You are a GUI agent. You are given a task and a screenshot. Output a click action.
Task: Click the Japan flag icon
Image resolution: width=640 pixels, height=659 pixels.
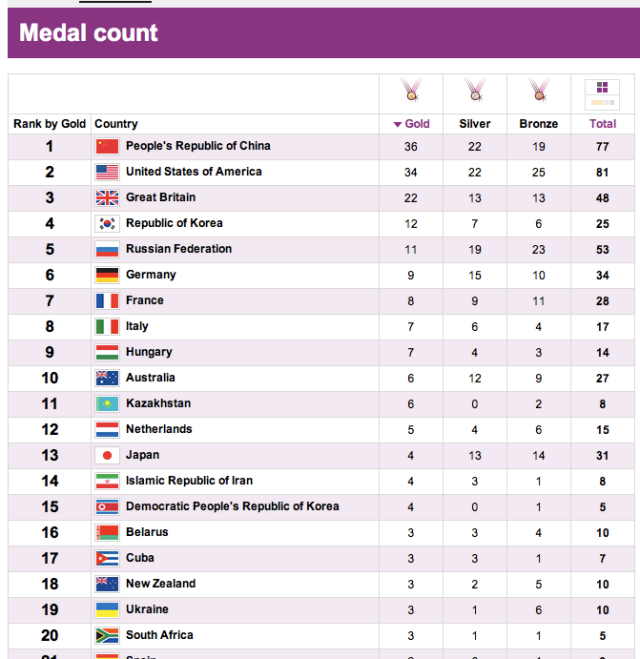tap(107, 455)
